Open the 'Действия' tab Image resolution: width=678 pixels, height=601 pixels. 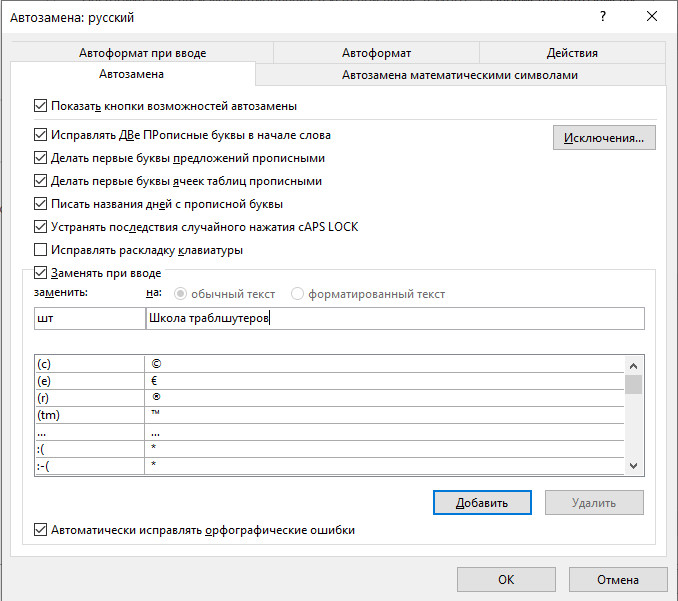tap(572, 53)
